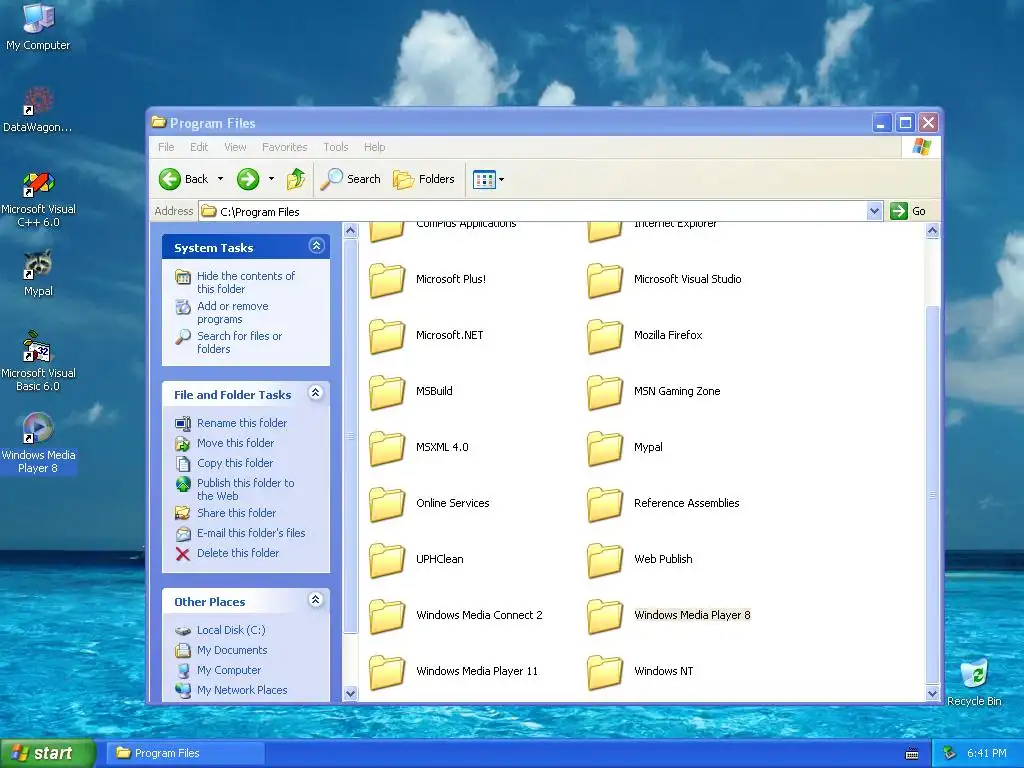Open the Views icon menu
Viewport: 1024px width, 768px height.
485,180
